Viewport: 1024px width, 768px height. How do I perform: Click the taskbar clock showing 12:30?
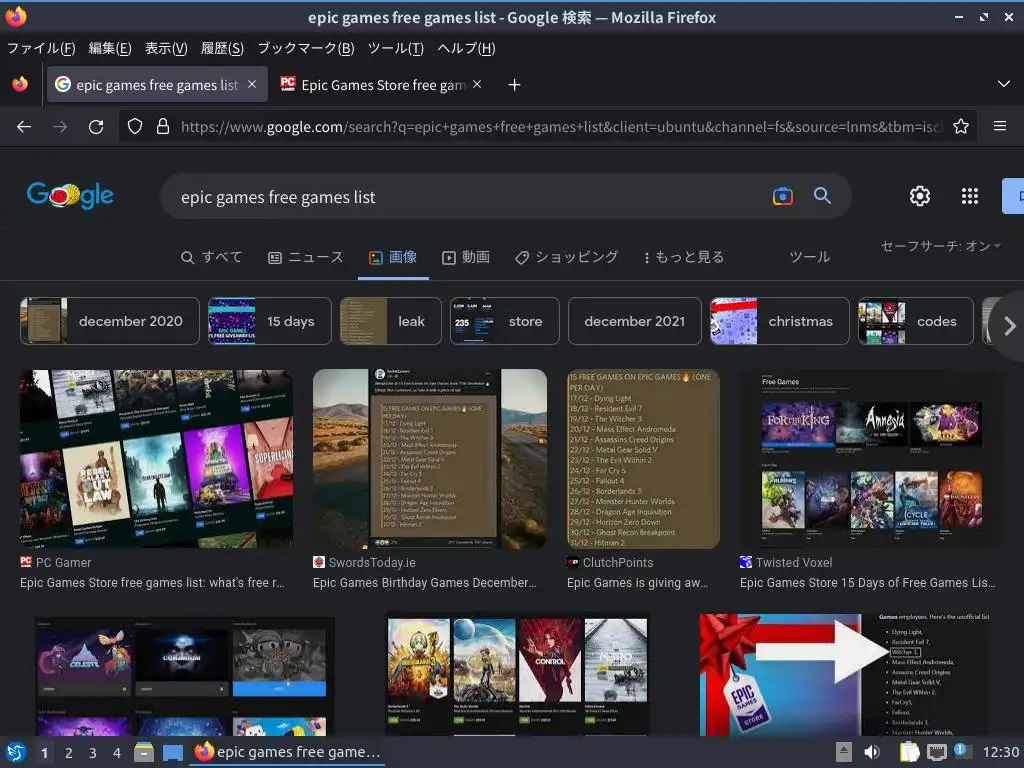click(x=1001, y=752)
